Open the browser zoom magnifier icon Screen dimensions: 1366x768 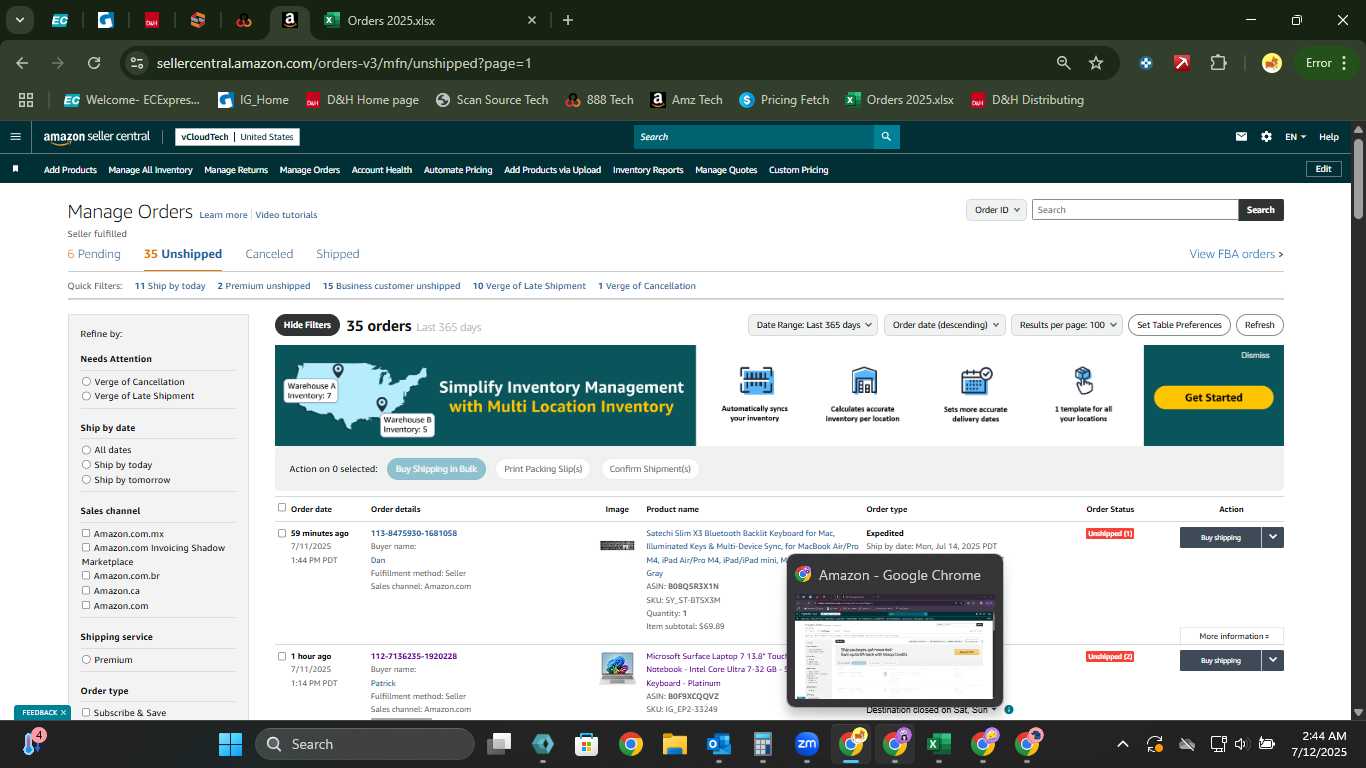coord(1064,63)
